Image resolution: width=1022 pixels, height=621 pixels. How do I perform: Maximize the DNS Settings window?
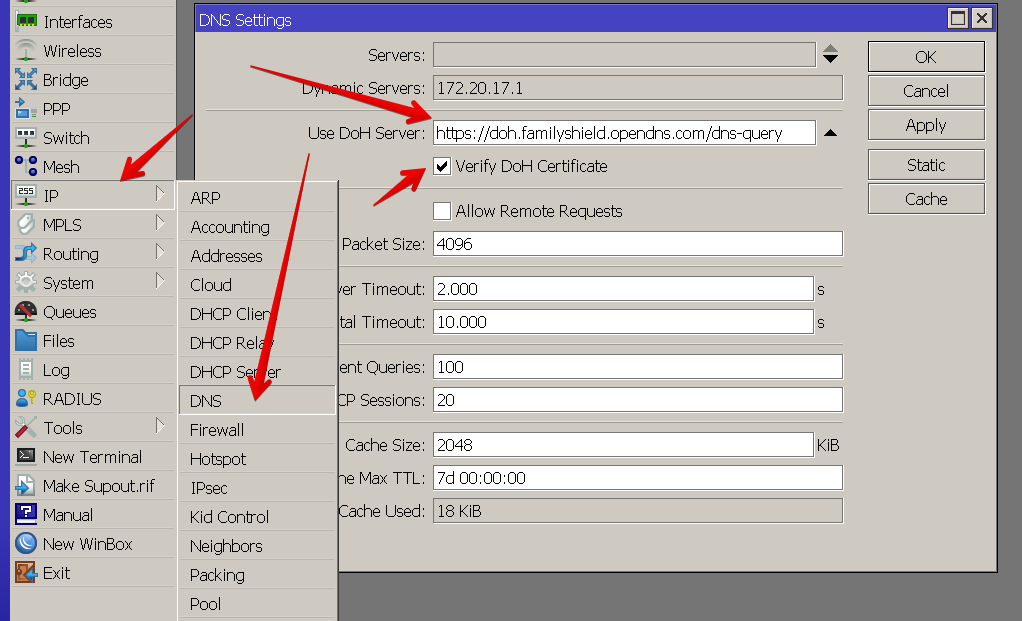point(957,18)
